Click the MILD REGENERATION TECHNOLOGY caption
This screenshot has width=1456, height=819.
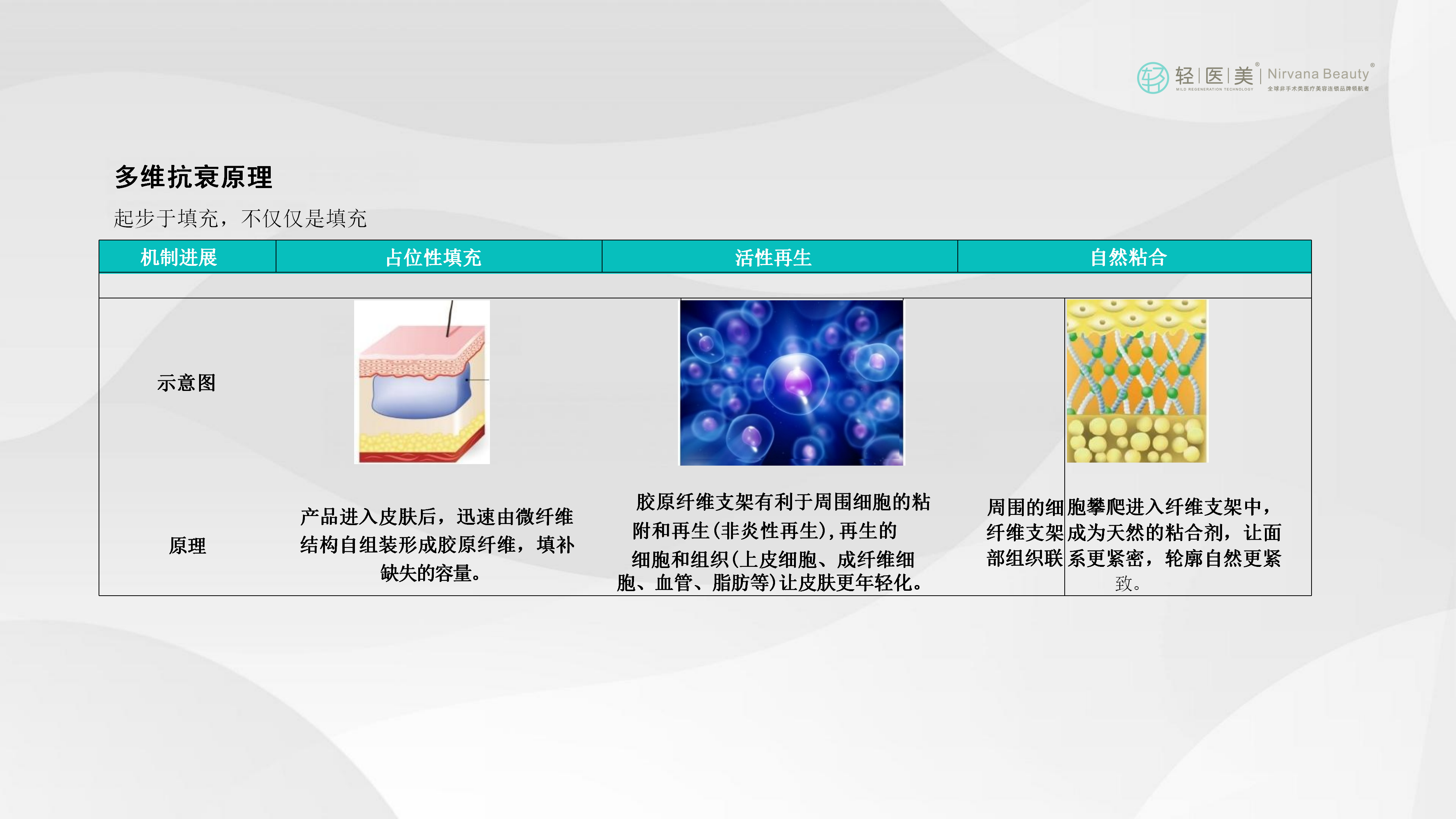coord(1214,89)
